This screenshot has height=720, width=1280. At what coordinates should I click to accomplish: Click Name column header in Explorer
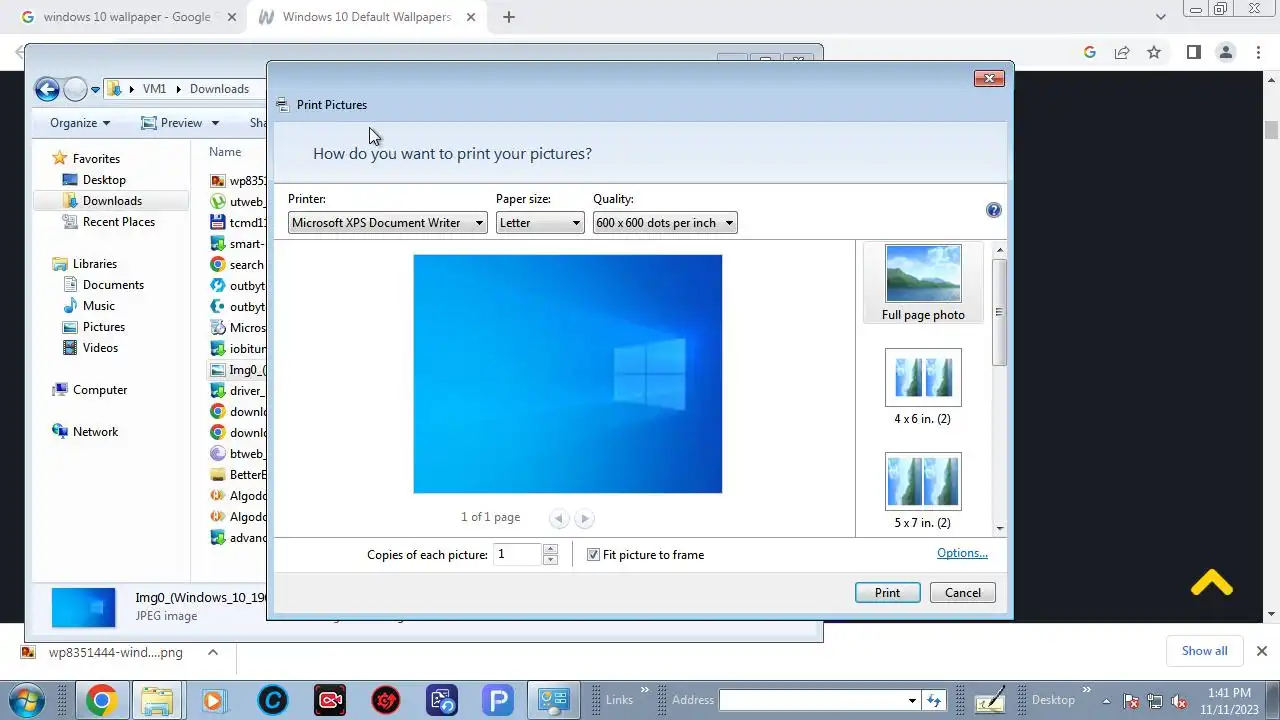pyautogui.click(x=225, y=152)
